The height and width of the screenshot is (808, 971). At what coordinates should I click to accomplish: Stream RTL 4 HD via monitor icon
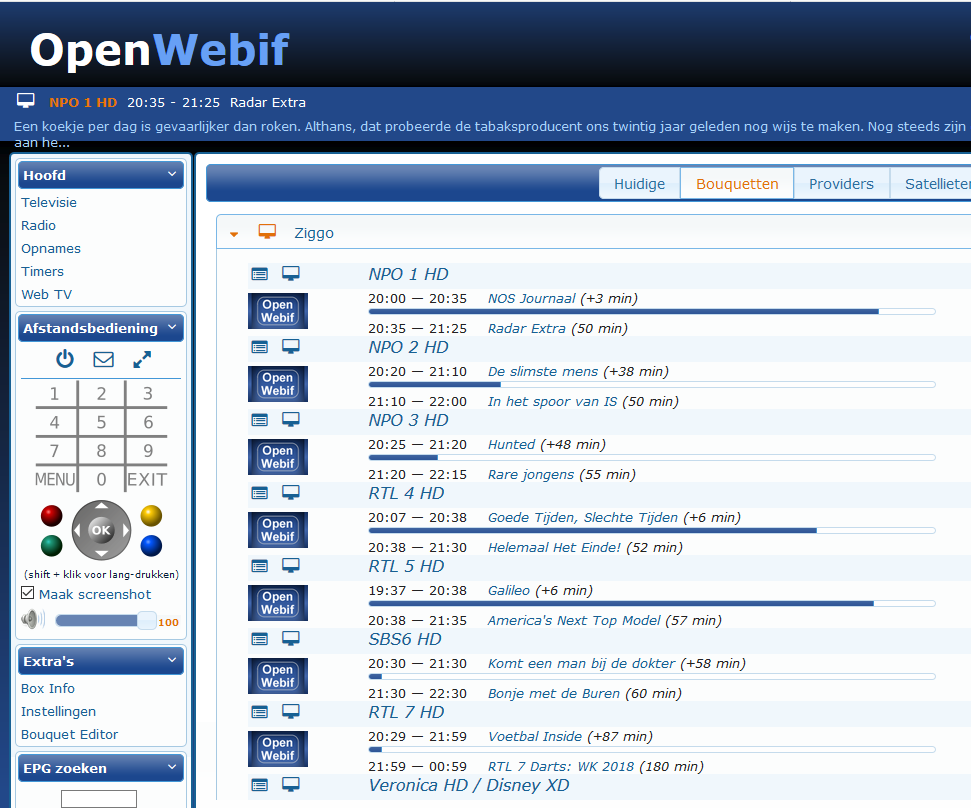(290, 492)
